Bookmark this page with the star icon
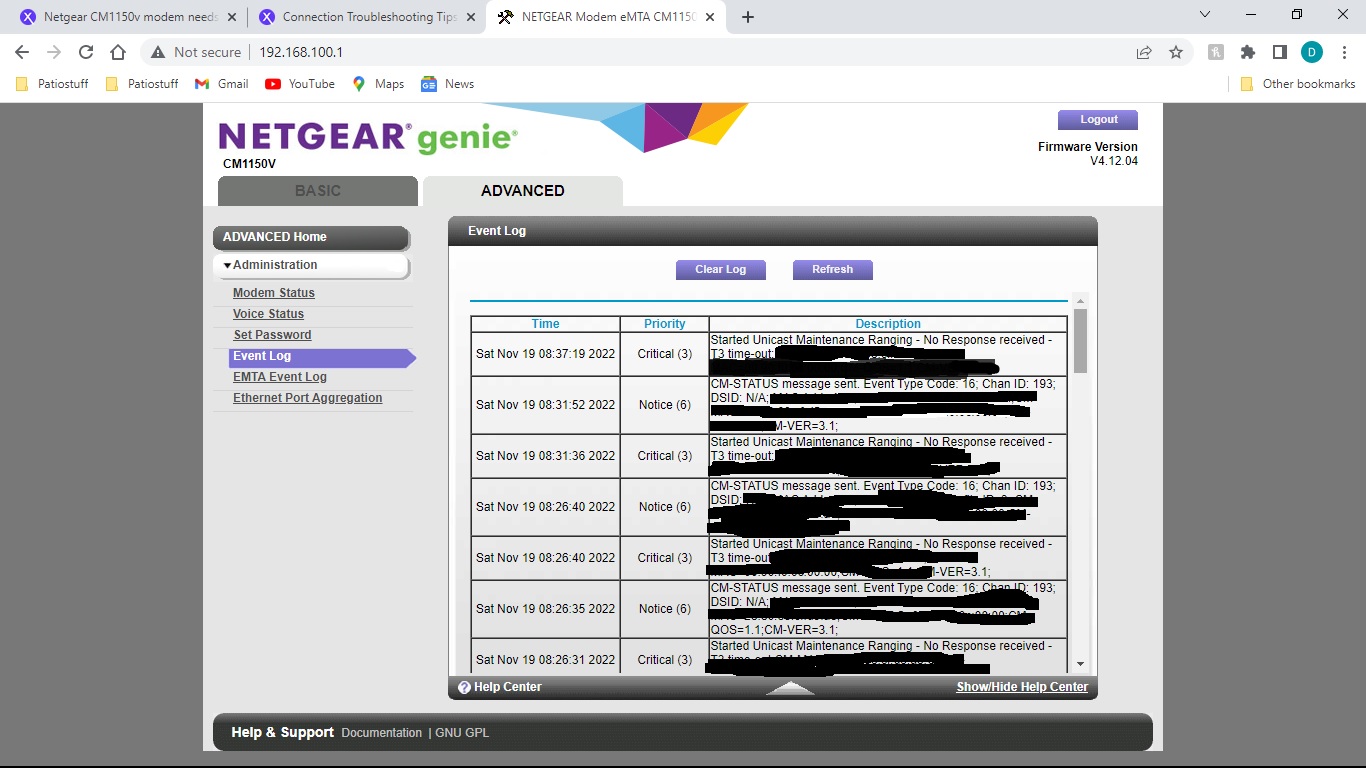Viewport: 1366px width, 768px height. (1176, 51)
